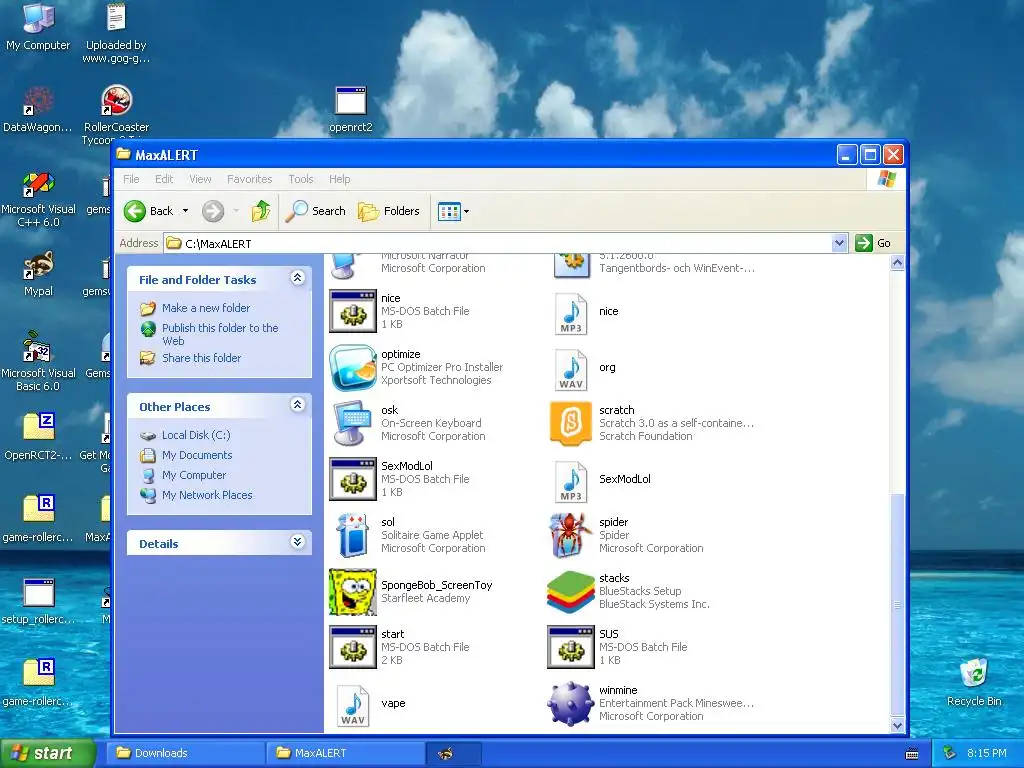Image resolution: width=1024 pixels, height=768 pixels.
Task: Click the Forward arrow toolbar icon
Action: pos(213,211)
